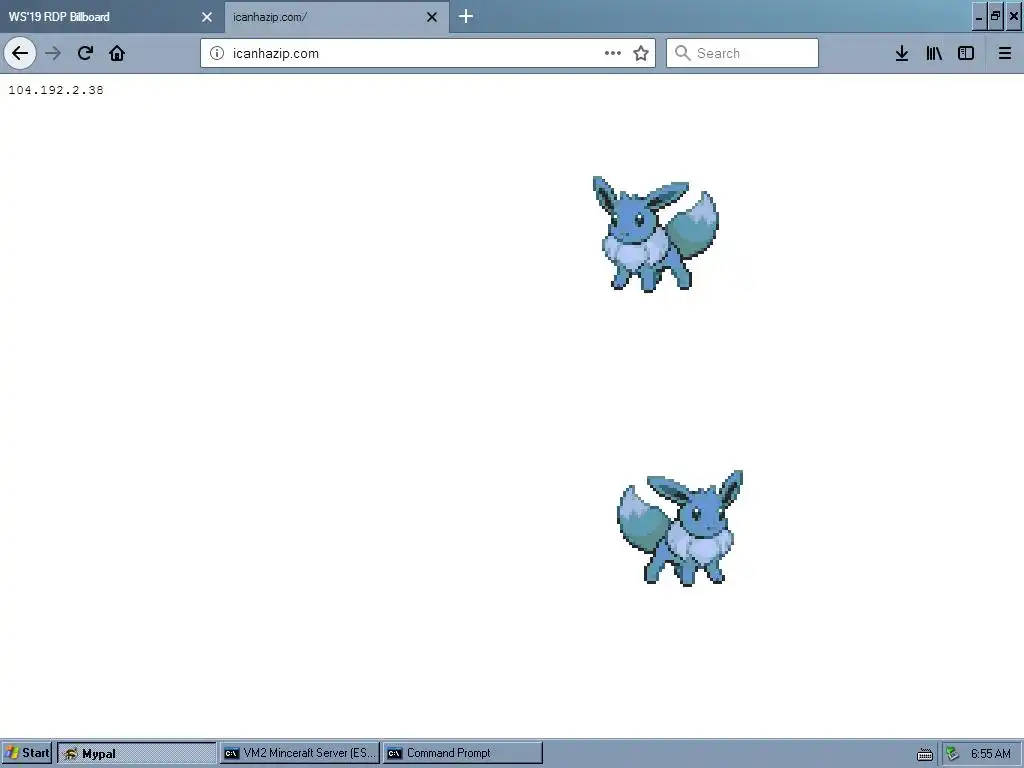Screen dimensions: 1024x768
Task: Click the lower Eevee sprite image
Action: point(680,528)
